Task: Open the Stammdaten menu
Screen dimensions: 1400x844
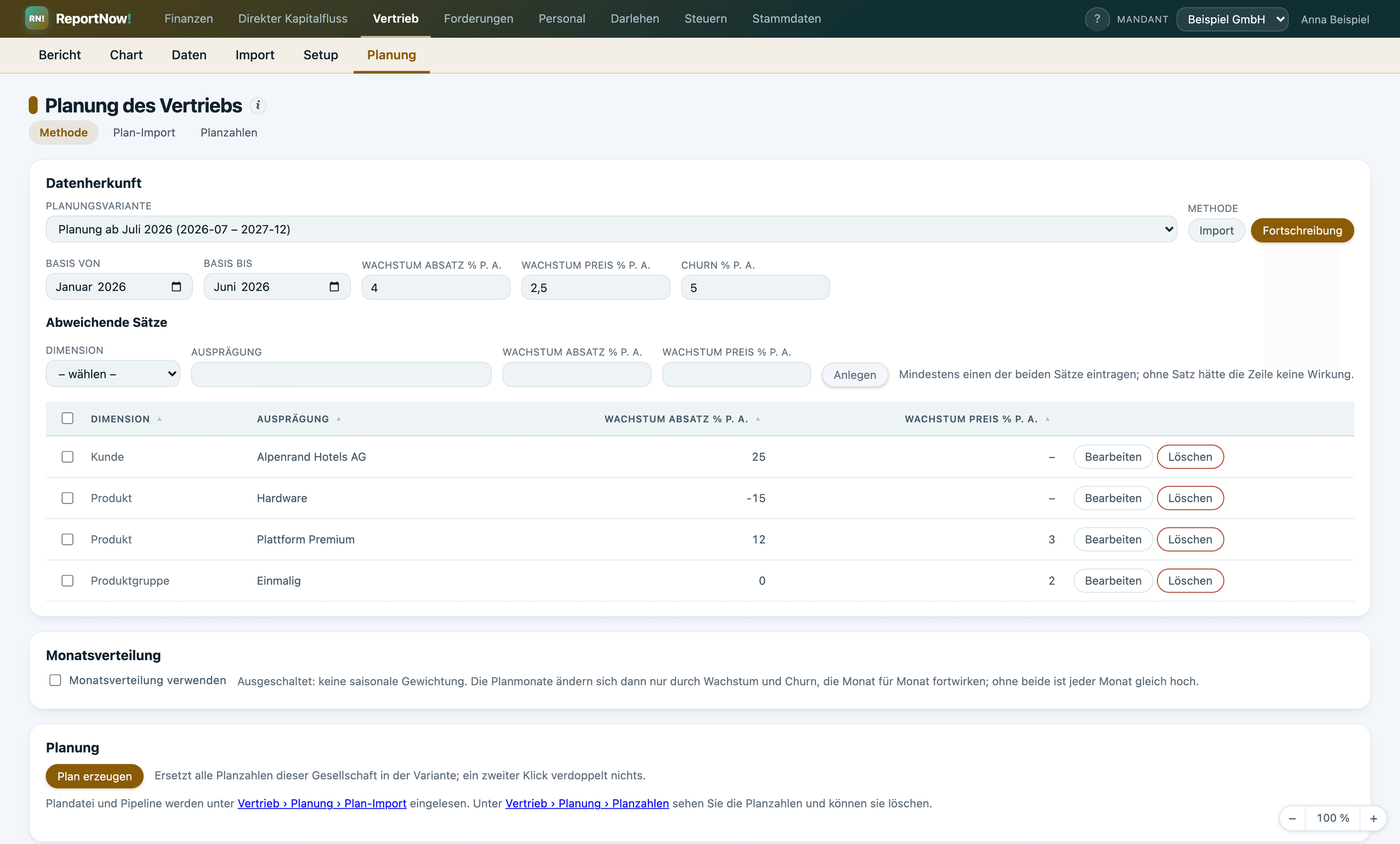Action: point(786,19)
